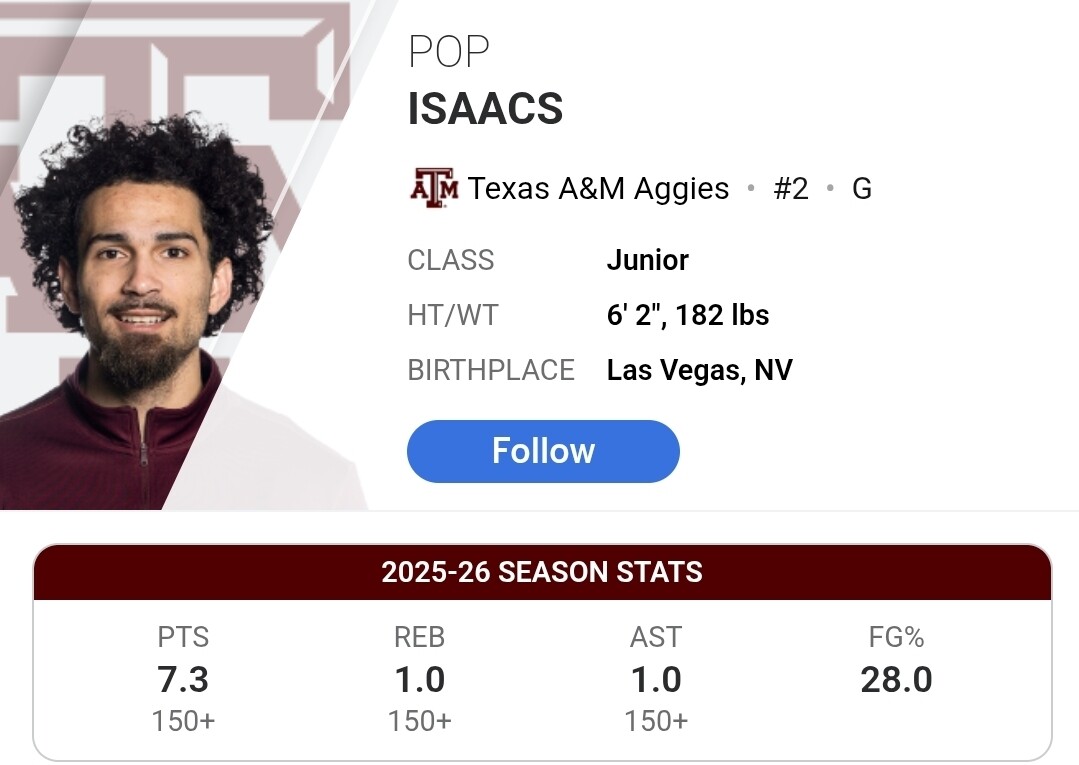The width and height of the screenshot is (1079, 765).
Task: Click the 150+ rank under AST
Action: point(656,721)
